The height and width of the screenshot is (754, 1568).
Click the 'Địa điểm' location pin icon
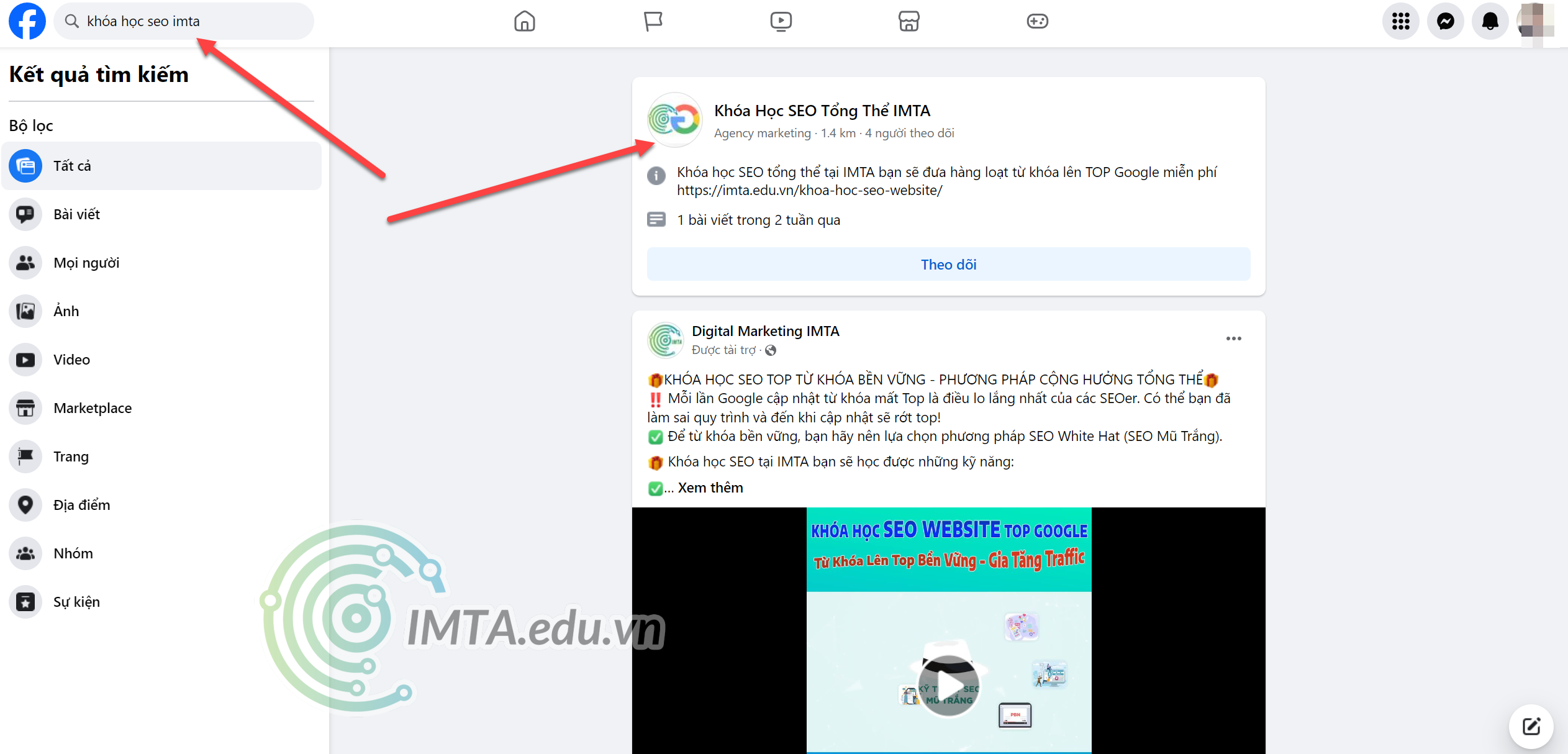(25, 505)
